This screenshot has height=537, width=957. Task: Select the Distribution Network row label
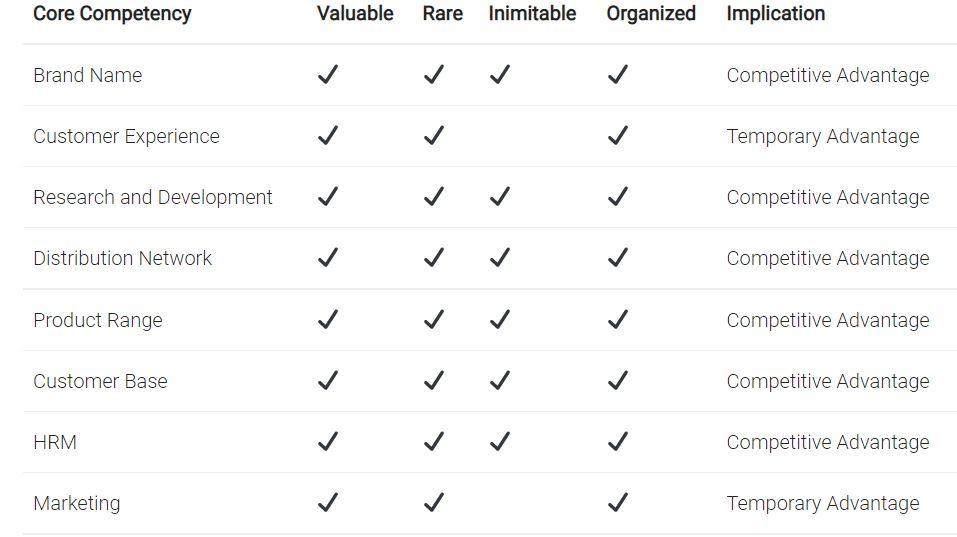coord(122,258)
